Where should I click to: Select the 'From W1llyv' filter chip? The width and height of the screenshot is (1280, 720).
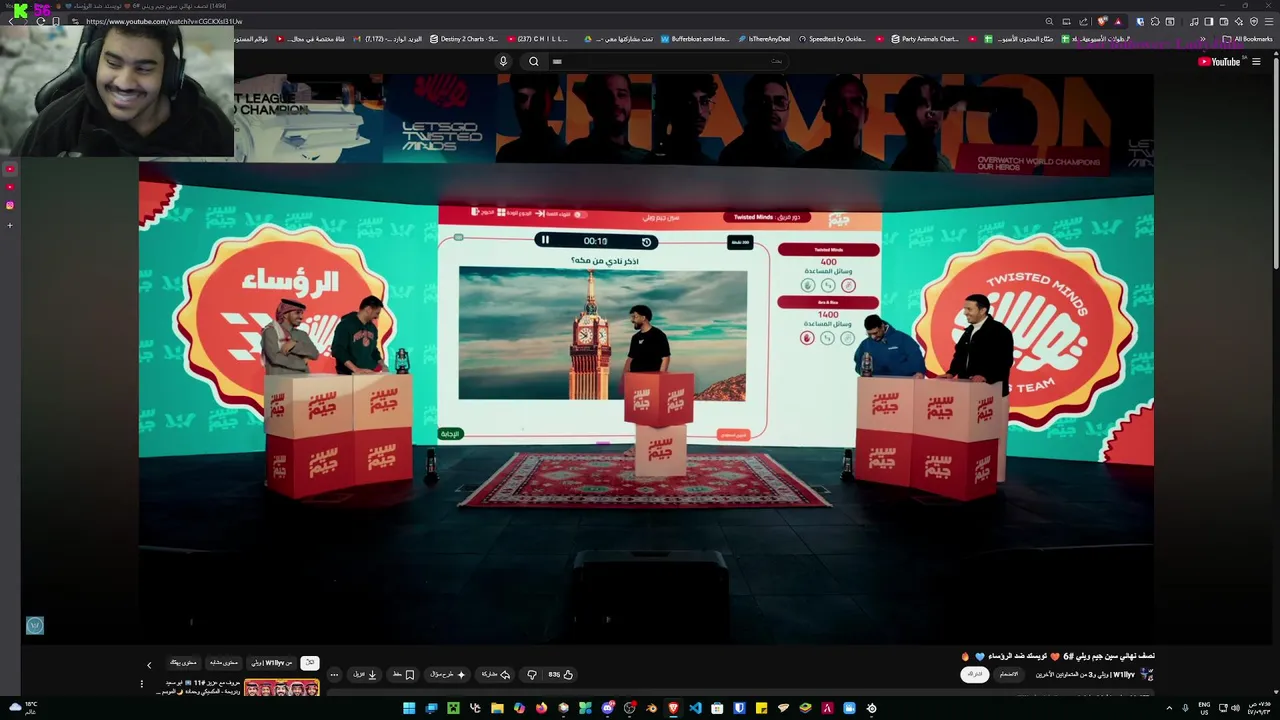coord(271,662)
